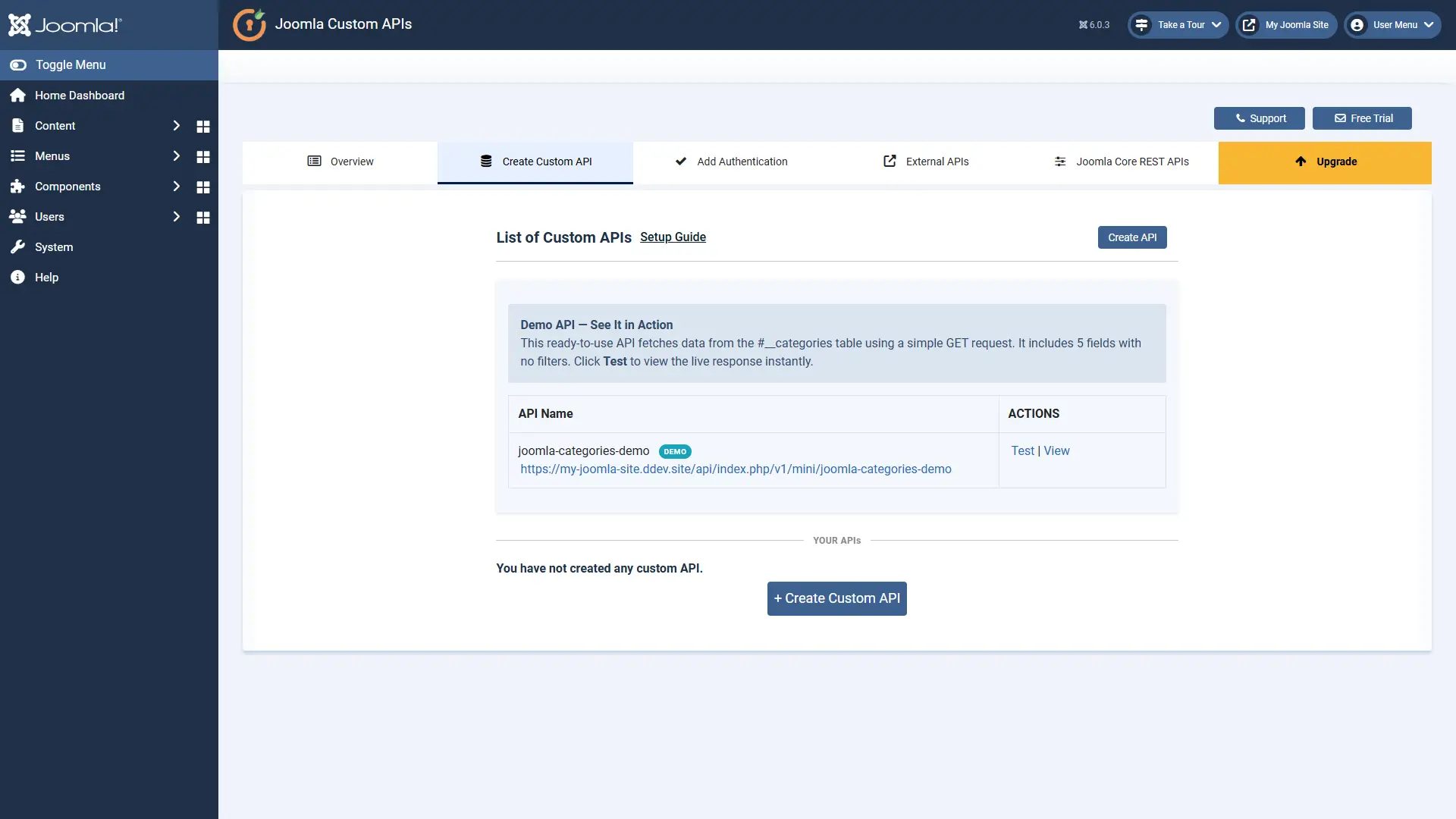Switch to the Overview tab
Image resolution: width=1456 pixels, height=819 pixels.
340,162
